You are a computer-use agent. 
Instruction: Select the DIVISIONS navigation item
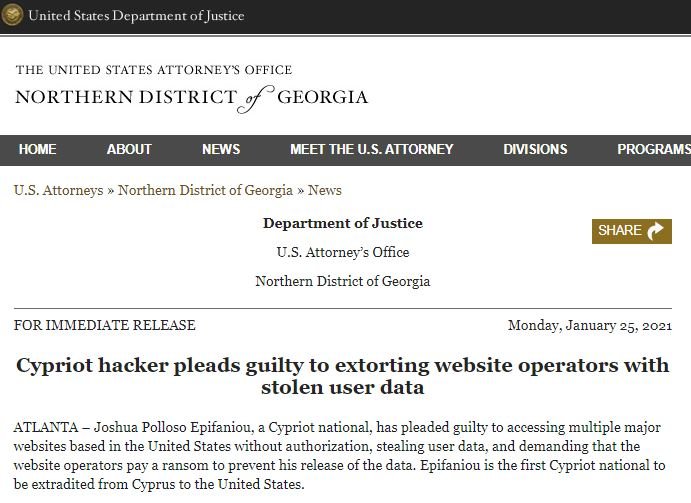(535, 149)
